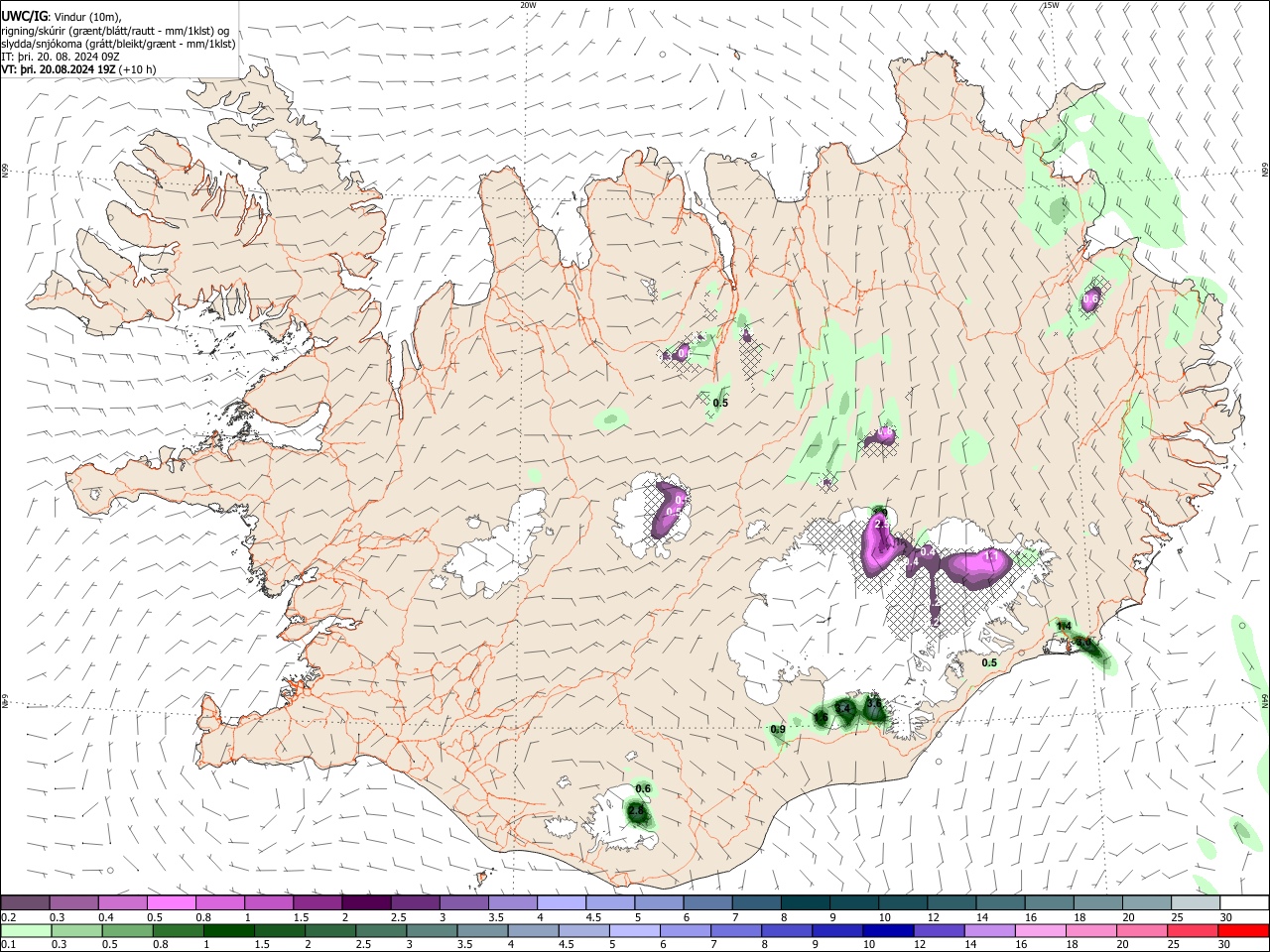This screenshot has width=1270, height=952.
Task: Click the 0.6 value inside the northeast purple cell
Action: [1091, 298]
